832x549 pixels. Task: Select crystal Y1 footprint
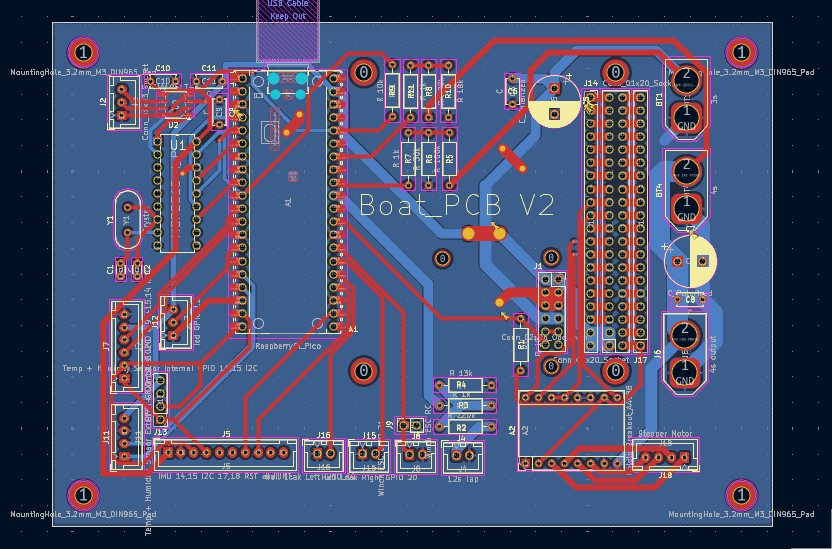pos(127,219)
